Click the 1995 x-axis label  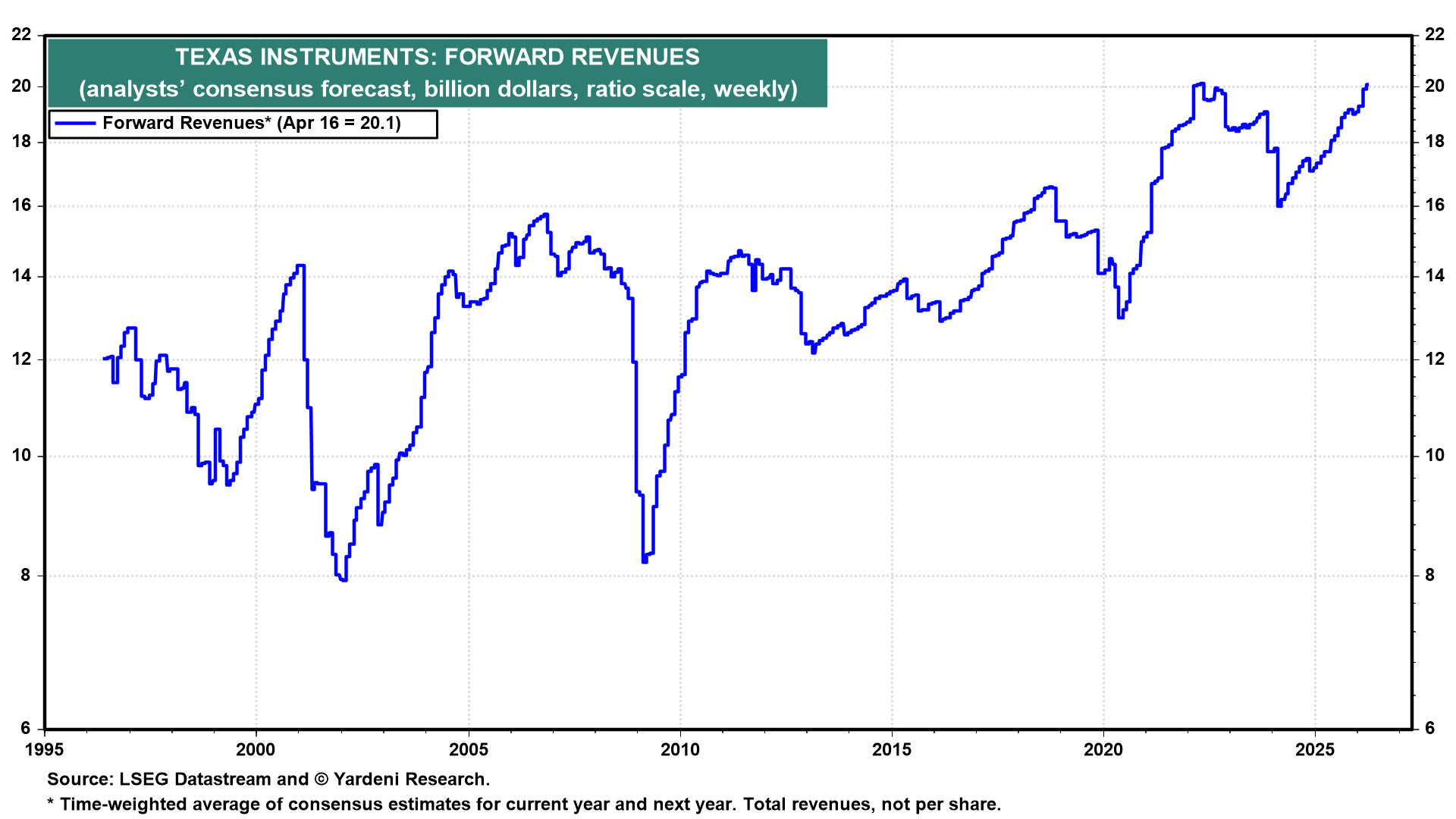coord(45,750)
